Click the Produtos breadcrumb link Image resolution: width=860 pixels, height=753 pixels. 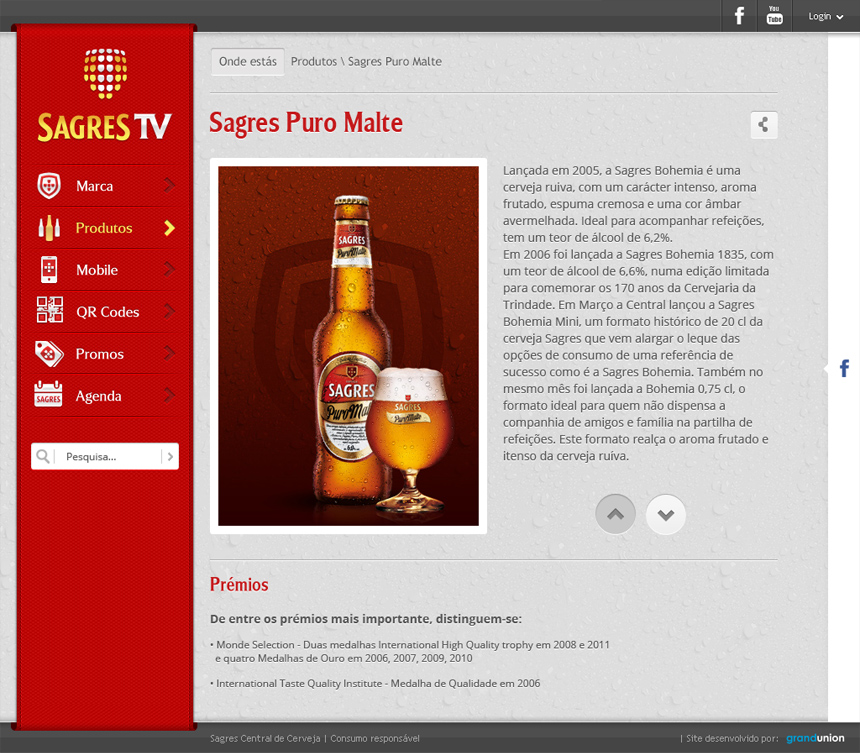(x=314, y=61)
